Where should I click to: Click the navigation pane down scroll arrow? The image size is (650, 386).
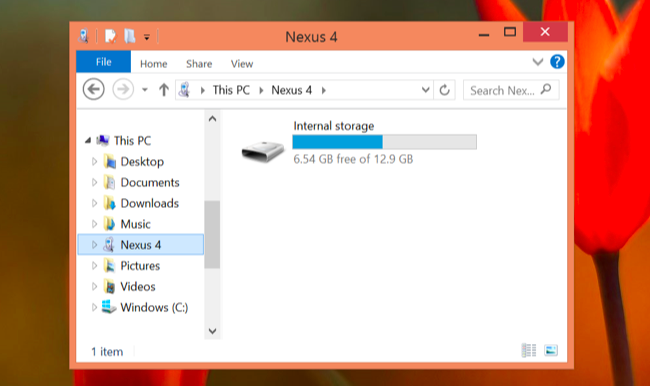212,331
